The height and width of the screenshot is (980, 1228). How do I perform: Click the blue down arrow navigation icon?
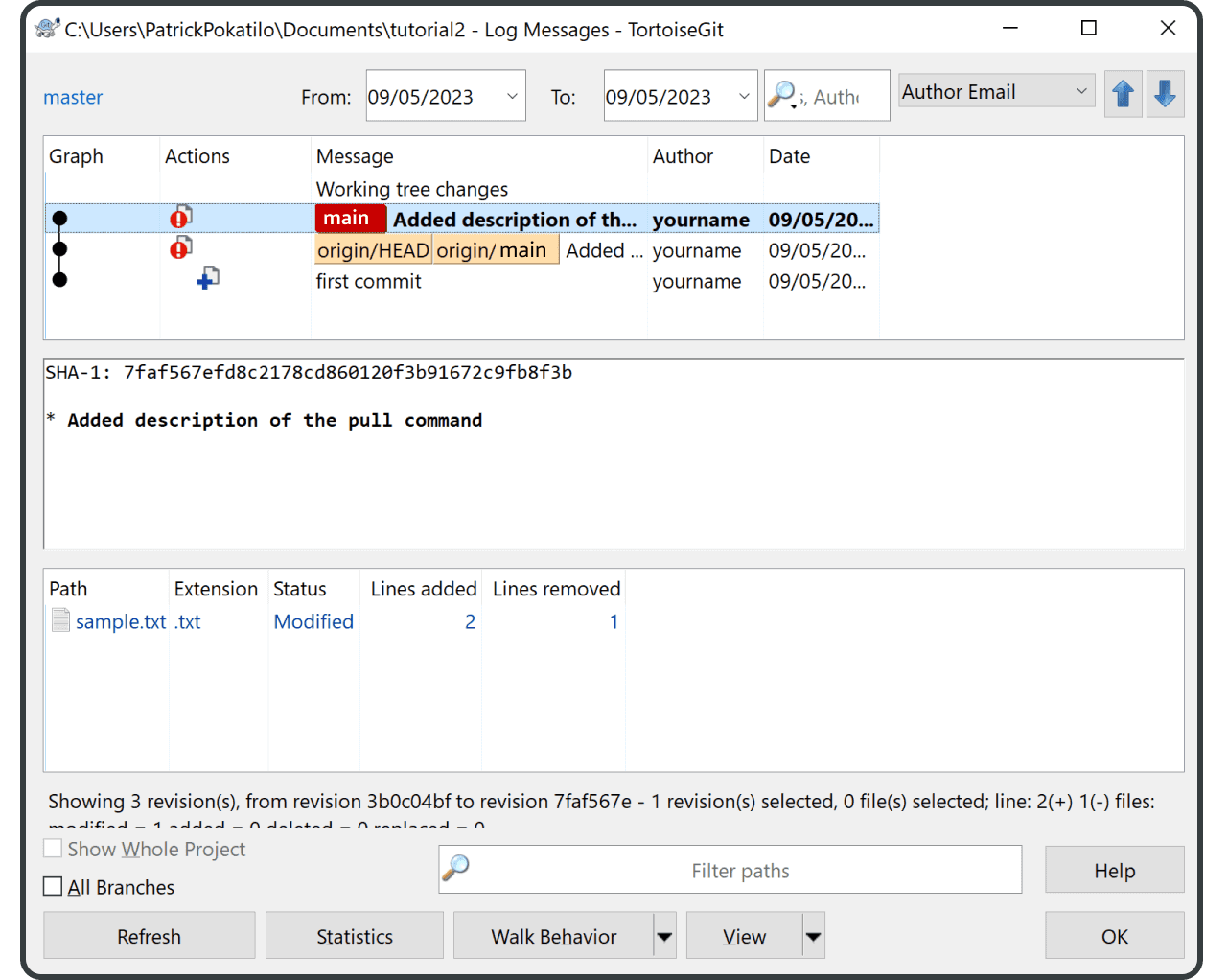tap(1165, 94)
